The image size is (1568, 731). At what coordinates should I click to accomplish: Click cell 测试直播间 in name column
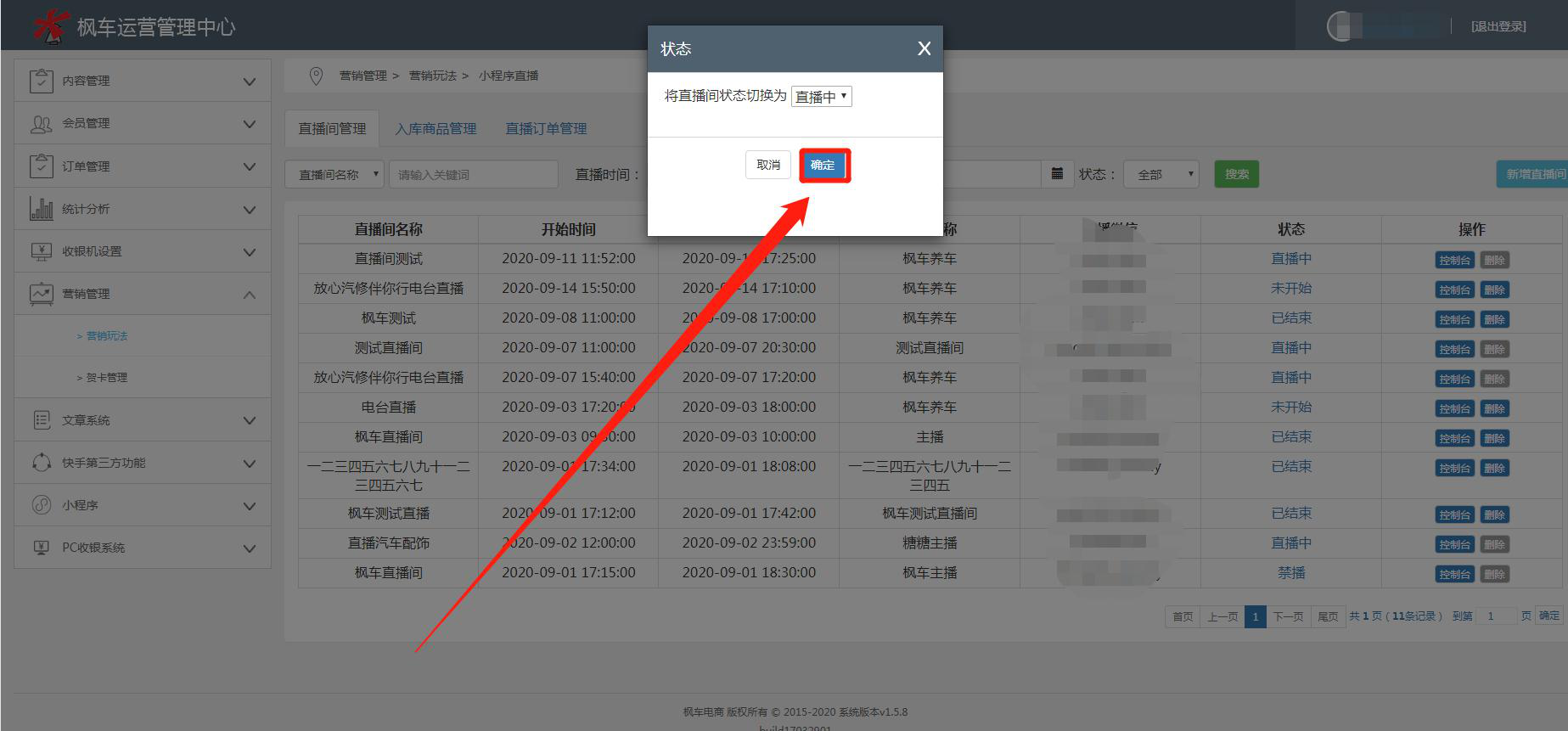(x=388, y=348)
